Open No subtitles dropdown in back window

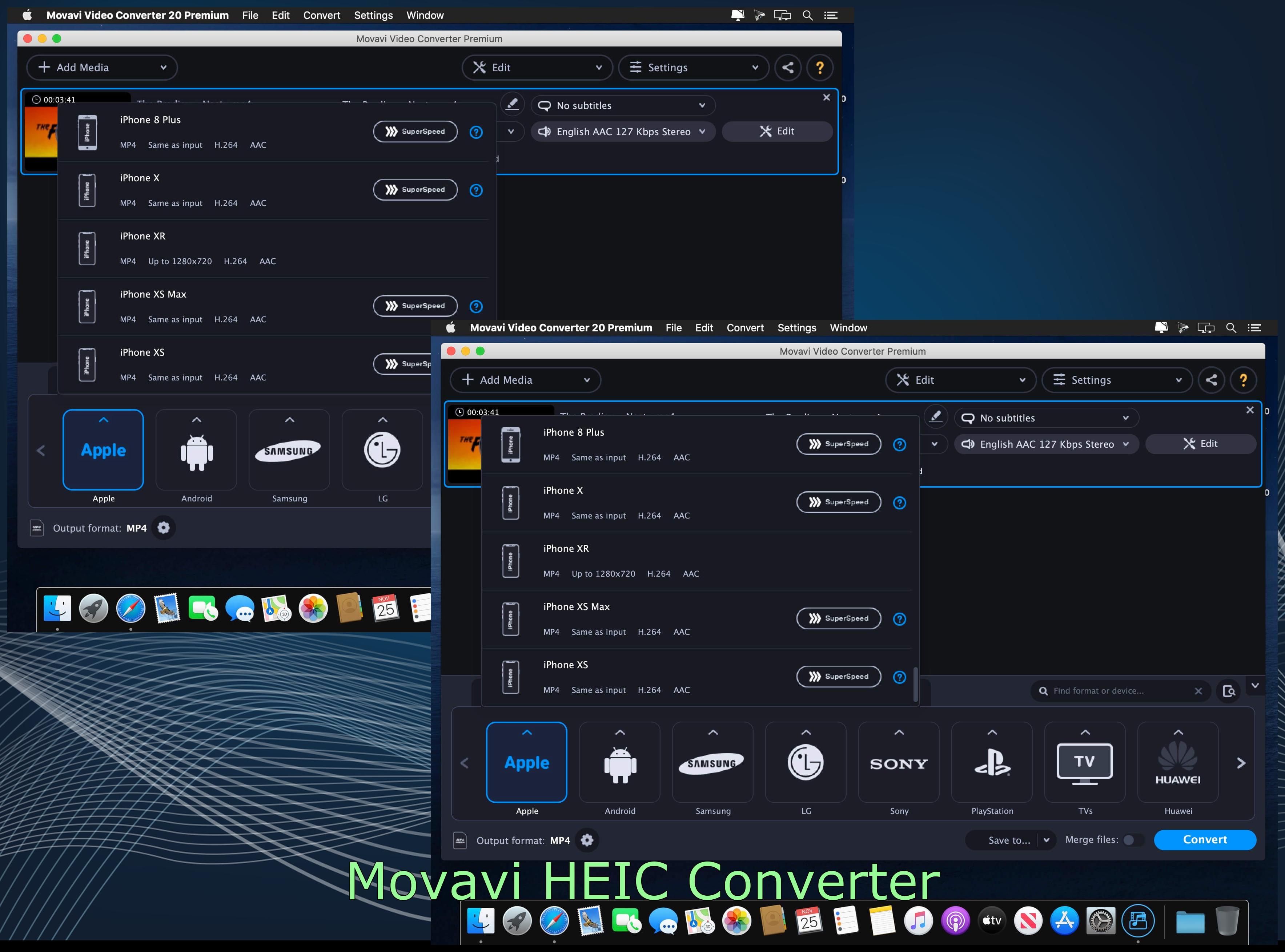coord(623,105)
